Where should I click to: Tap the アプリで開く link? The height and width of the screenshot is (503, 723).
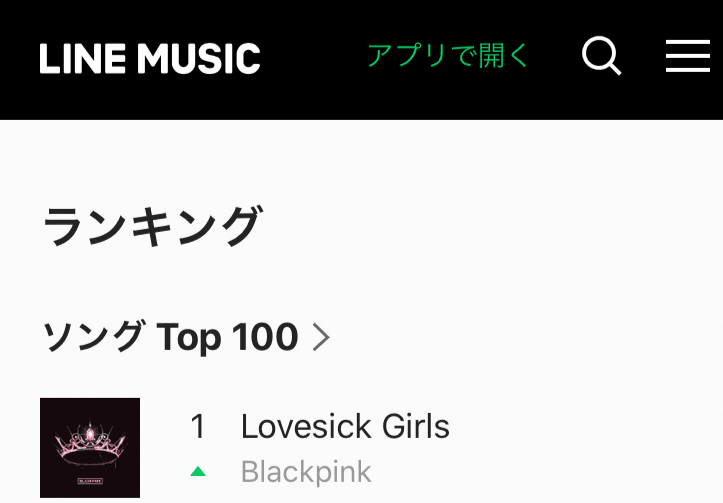point(447,56)
